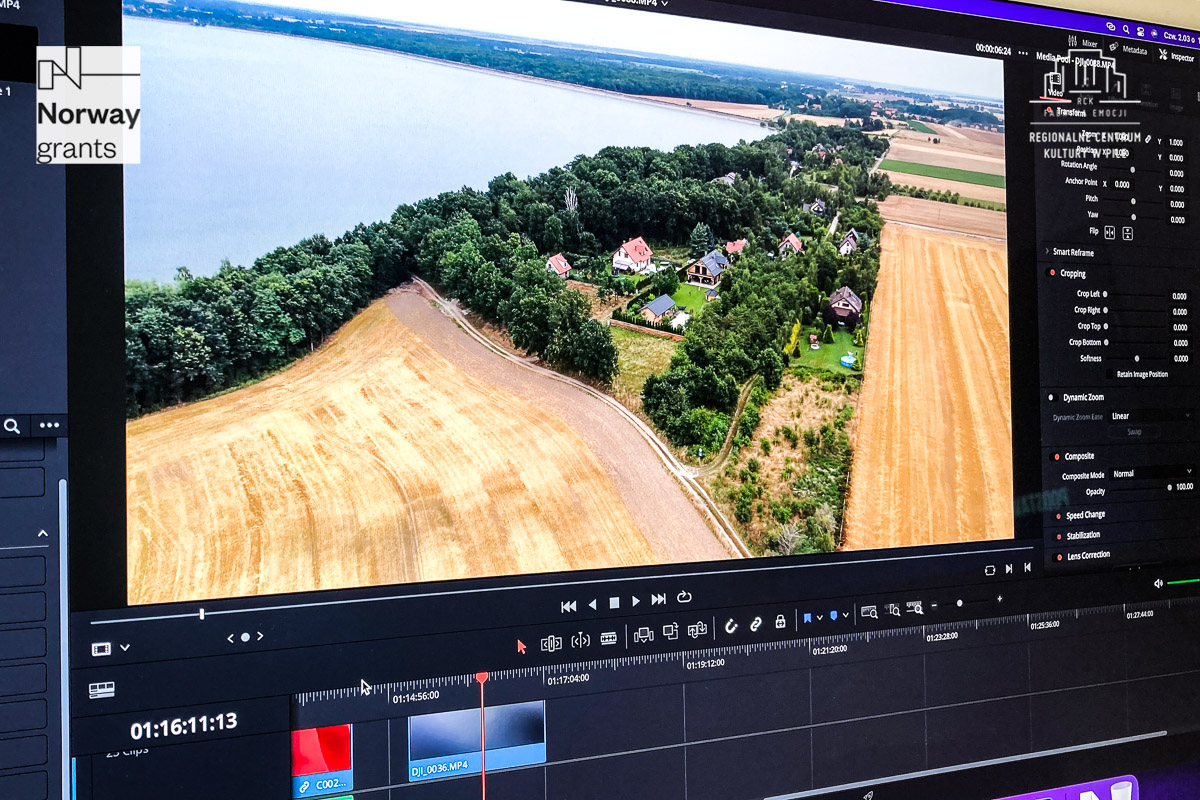Jump to first frame in viewer
Viewport: 1200px width, 800px height.
tap(569, 606)
